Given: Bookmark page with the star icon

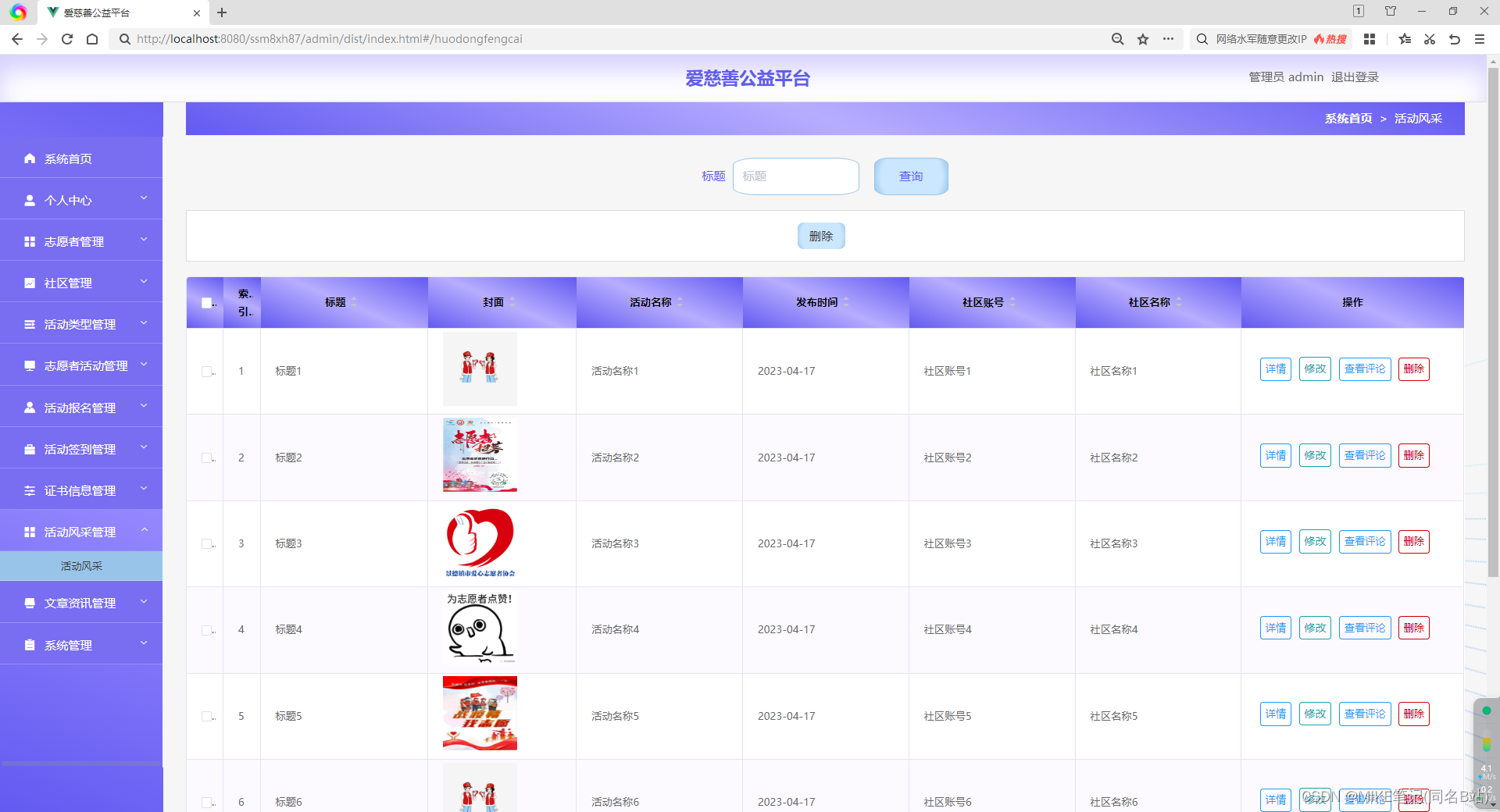Looking at the screenshot, I should (x=1143, y=39).
